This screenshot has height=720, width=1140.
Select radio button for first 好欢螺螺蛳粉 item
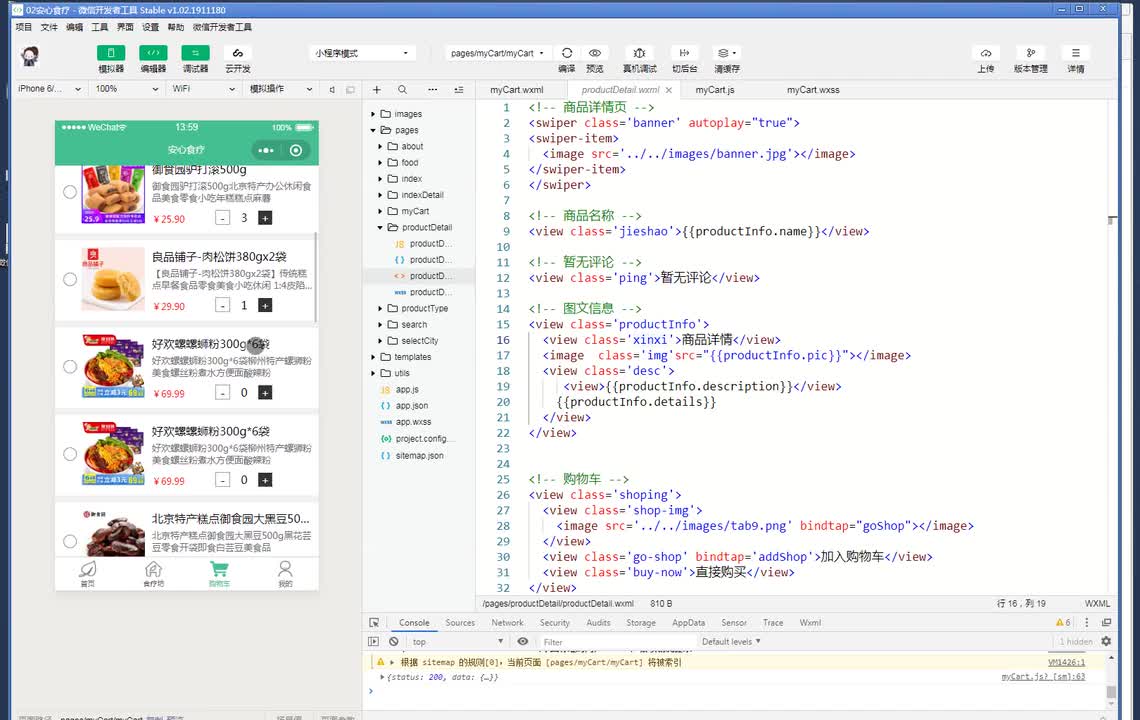70,367
